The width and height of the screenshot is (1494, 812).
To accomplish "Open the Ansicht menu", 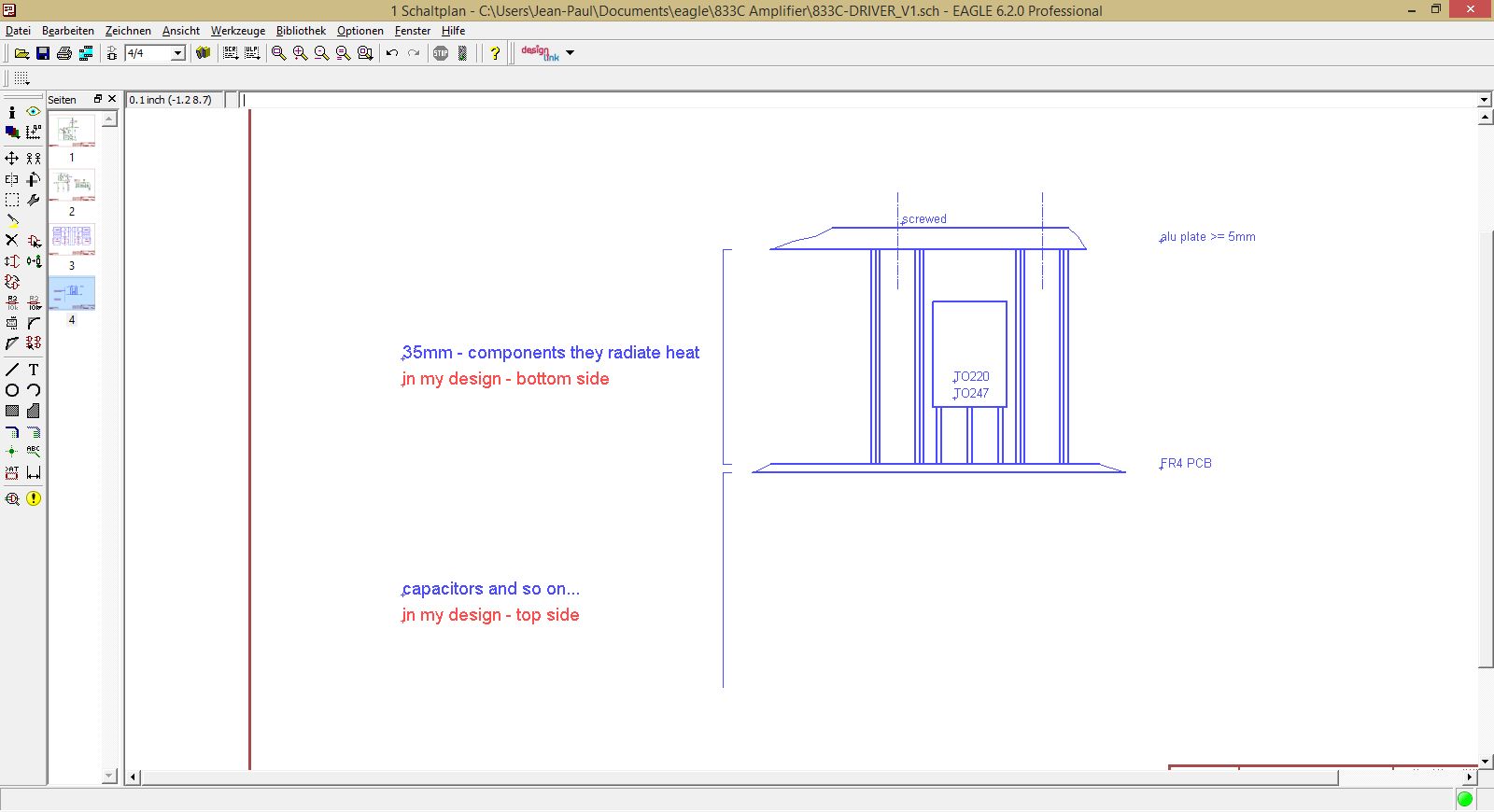I will (x=181, y=31).
